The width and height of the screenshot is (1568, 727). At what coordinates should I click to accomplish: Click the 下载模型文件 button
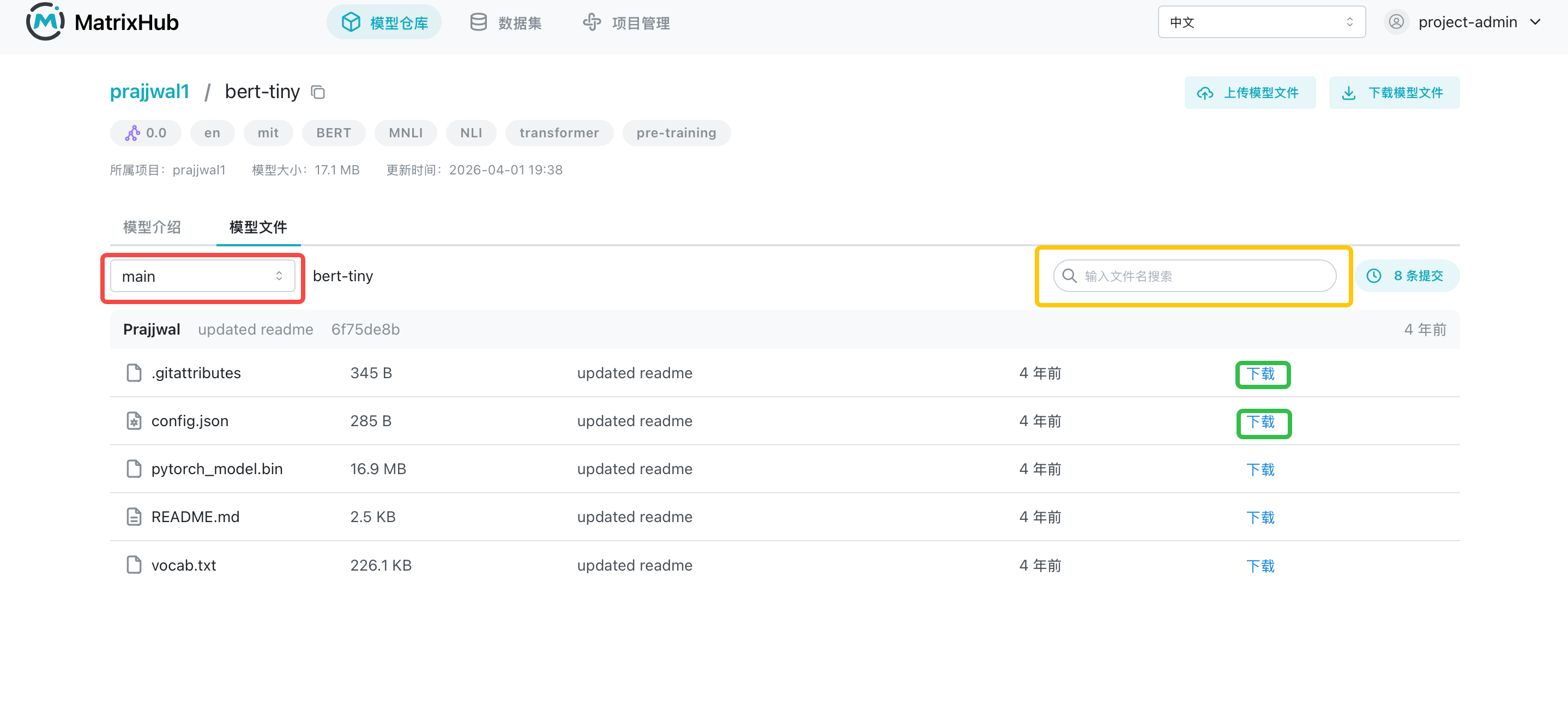1394,93
